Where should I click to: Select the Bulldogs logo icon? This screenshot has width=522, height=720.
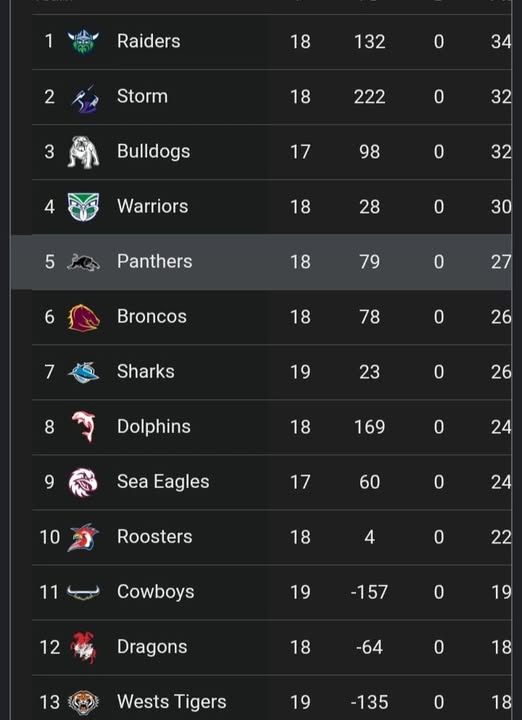coord(83,152)
